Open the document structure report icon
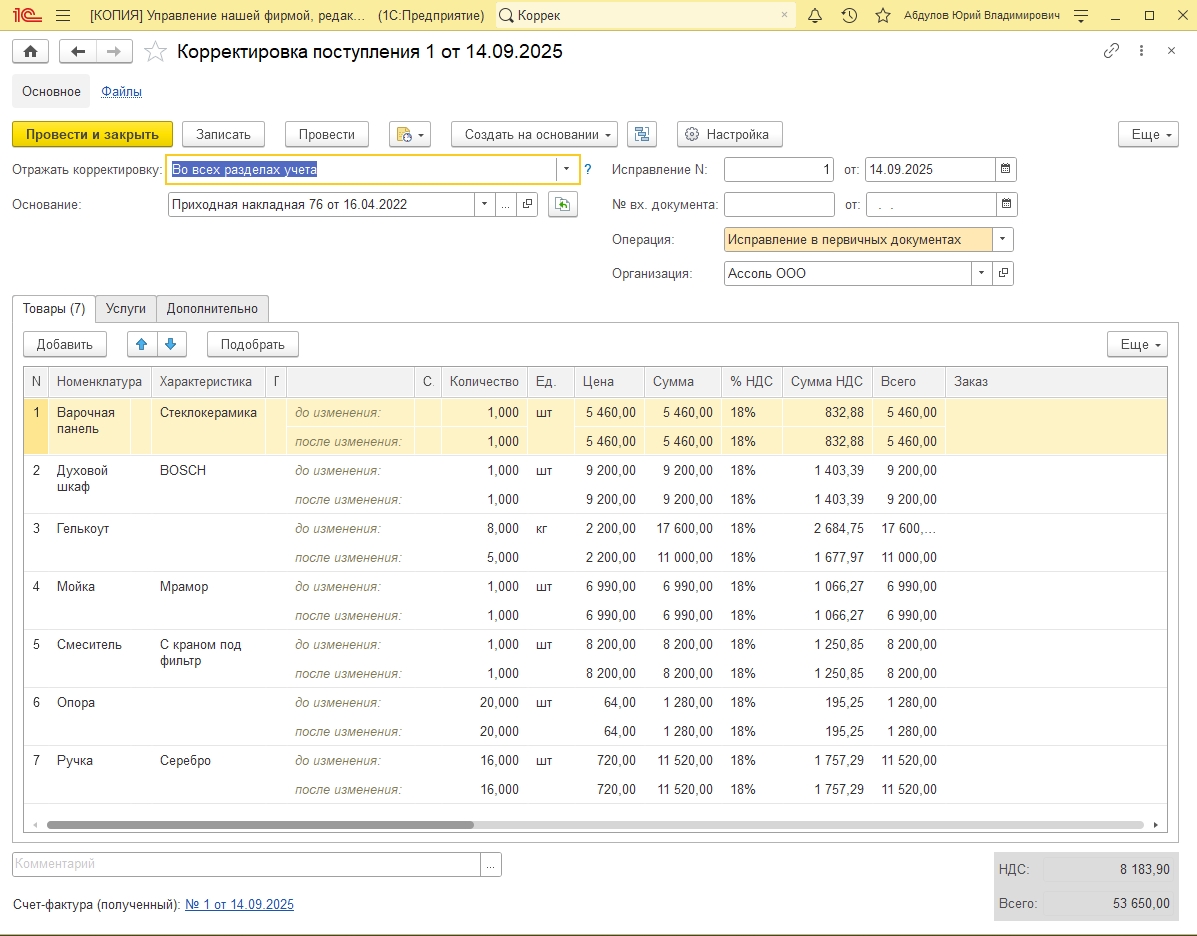This screenshot has width=1197, height=936. pos(642,134)
